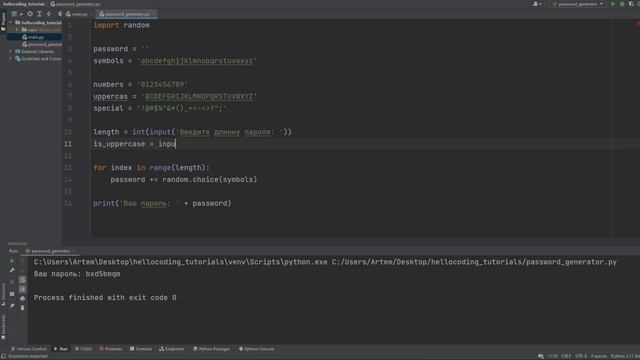Toggle the Structure side panel tab

coord(3,294)
